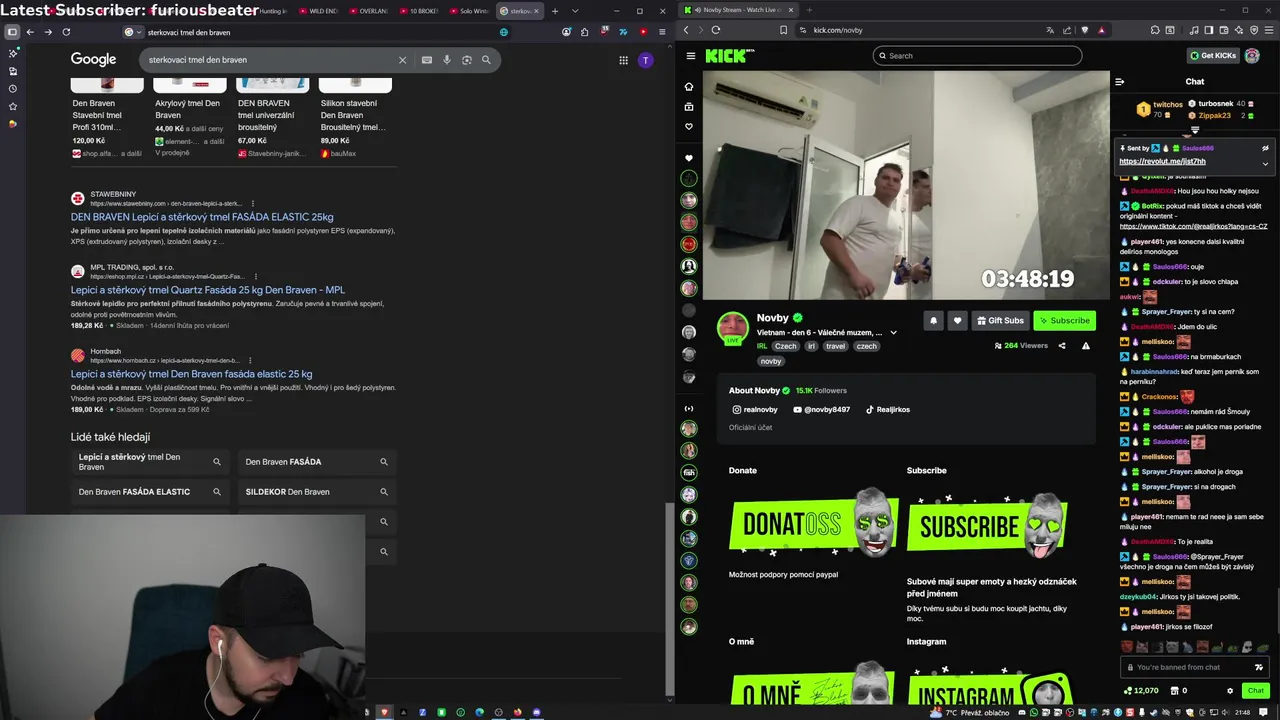The width and height of the screenshot is (1280, 720).
Task: Search related 'Den Braven FASÁDA'
Action: [x=316, y=462]
